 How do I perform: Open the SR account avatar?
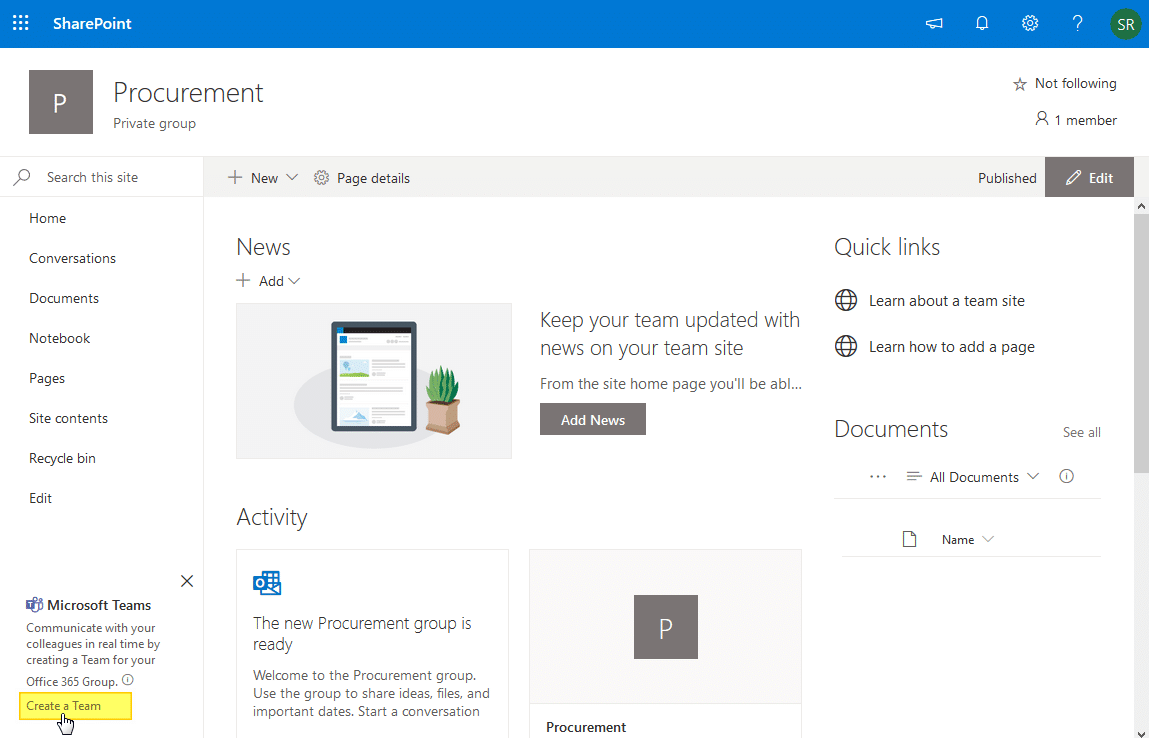point(1125,23)
